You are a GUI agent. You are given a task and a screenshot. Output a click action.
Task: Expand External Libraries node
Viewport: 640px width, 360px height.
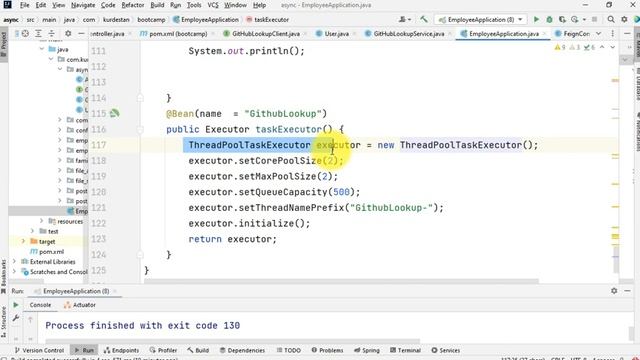coord(14,261)
